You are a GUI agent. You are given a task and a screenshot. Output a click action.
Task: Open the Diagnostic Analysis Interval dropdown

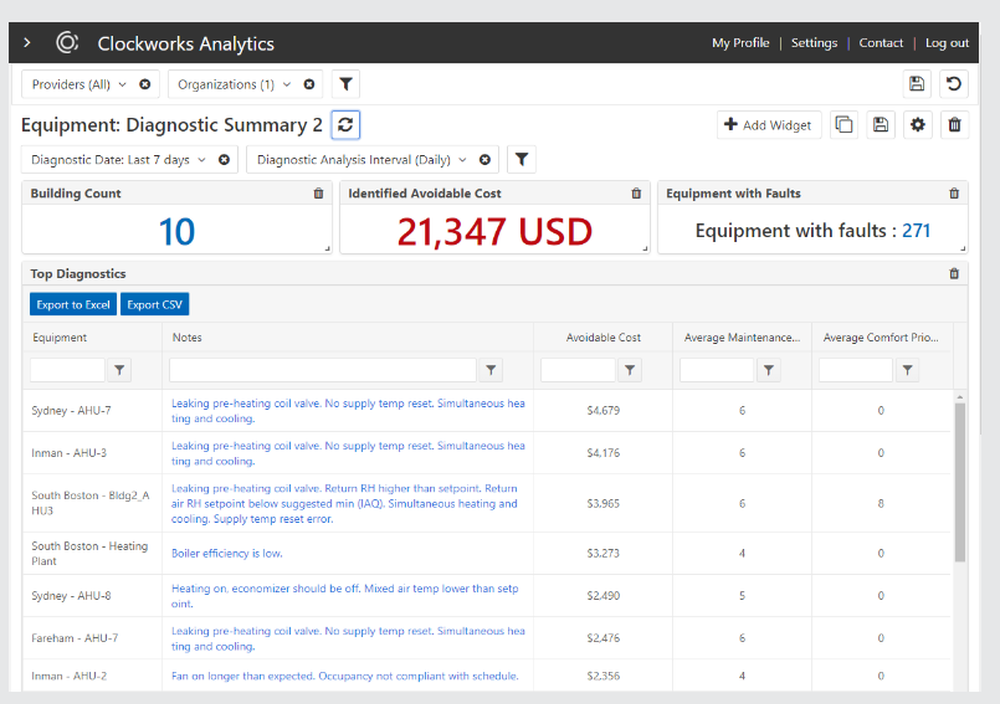pos(362,159)
